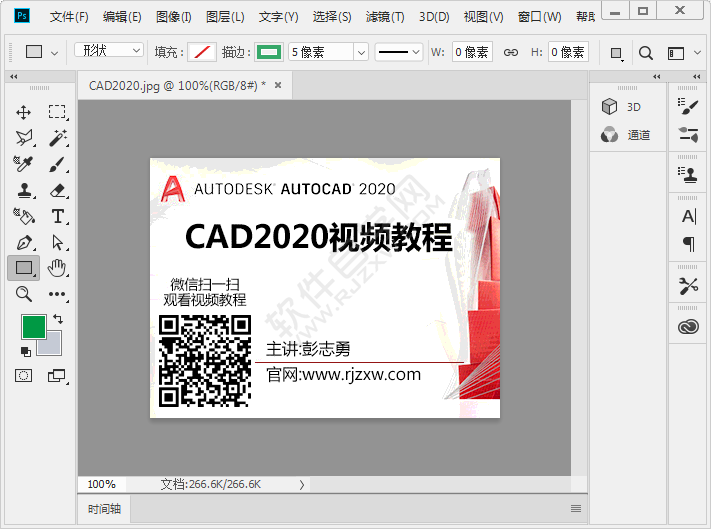Click the fill color swatch (no fill)
Image resolution: width=711 pixels, height=529 pixels.
pos(202,52)
